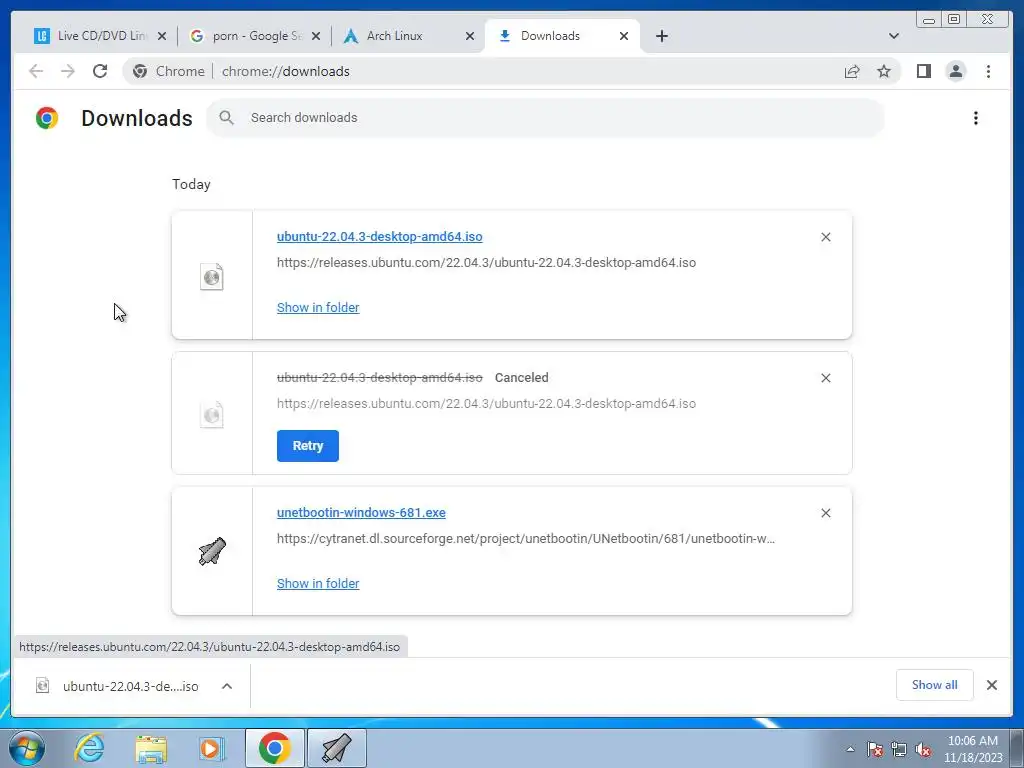Click the clock showing 10:06 AM
The image size is (1024, 768).
(x=972, y=748)
